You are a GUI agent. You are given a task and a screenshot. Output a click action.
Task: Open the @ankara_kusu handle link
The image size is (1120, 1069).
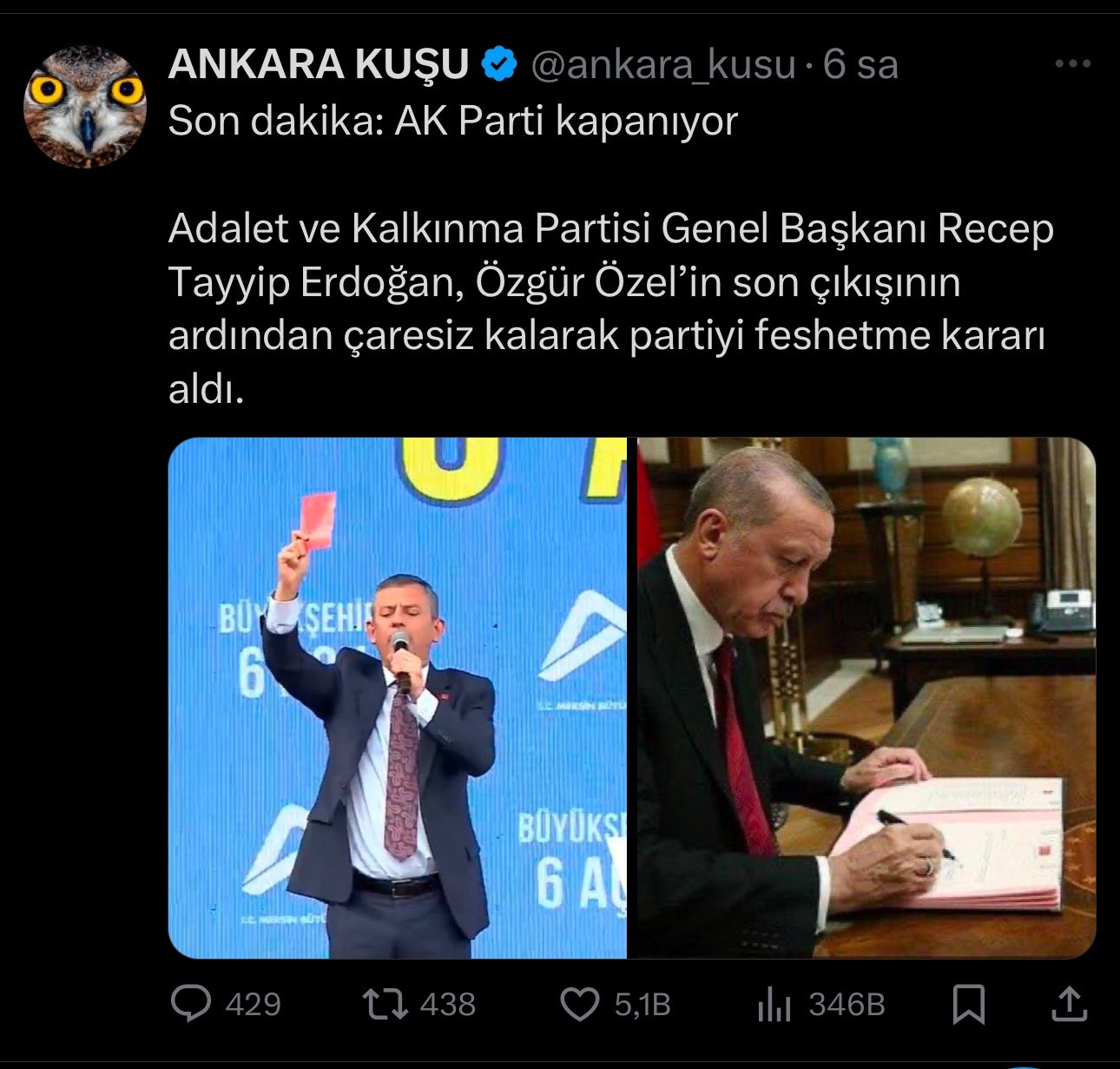click(x=662, y=65)
